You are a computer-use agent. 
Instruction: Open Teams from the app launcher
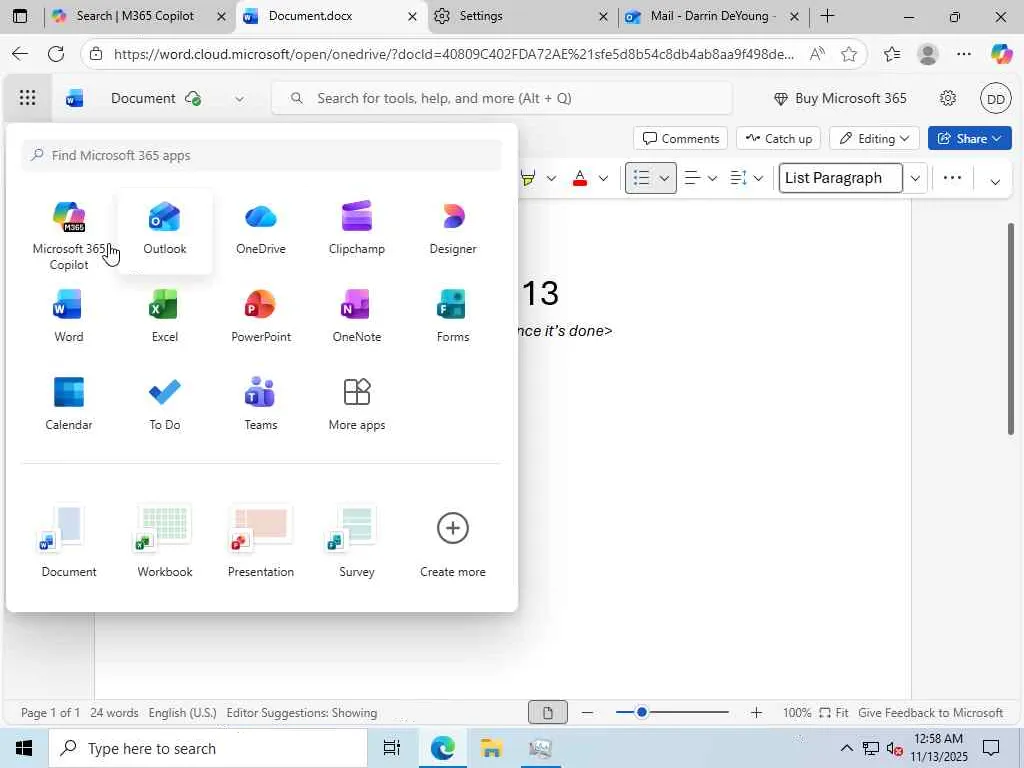tap(261, 405)
